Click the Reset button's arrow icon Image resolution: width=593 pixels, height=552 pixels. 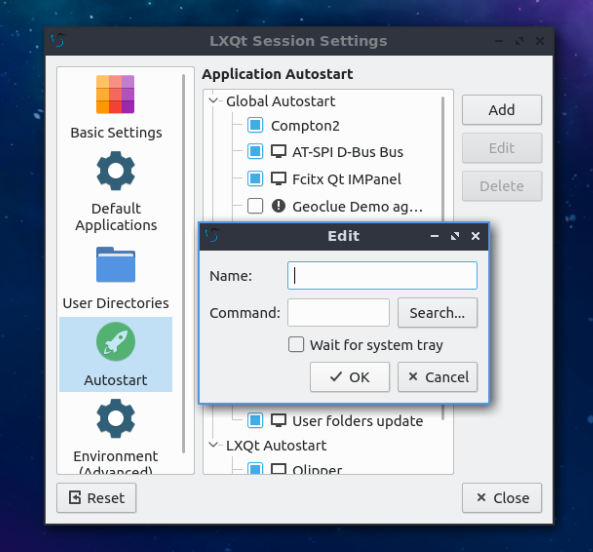[x=75, y=498]
